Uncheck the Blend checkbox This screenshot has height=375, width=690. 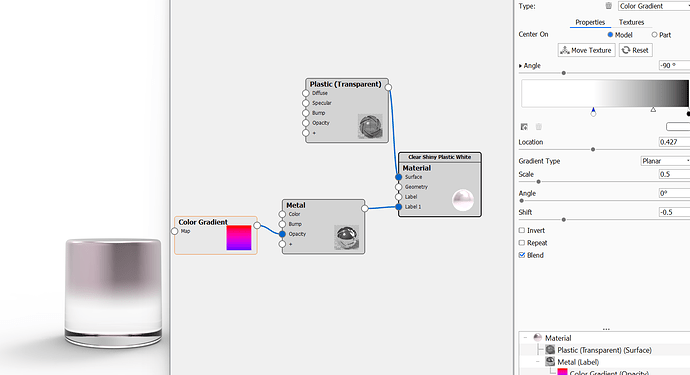(x=522, y=255)
